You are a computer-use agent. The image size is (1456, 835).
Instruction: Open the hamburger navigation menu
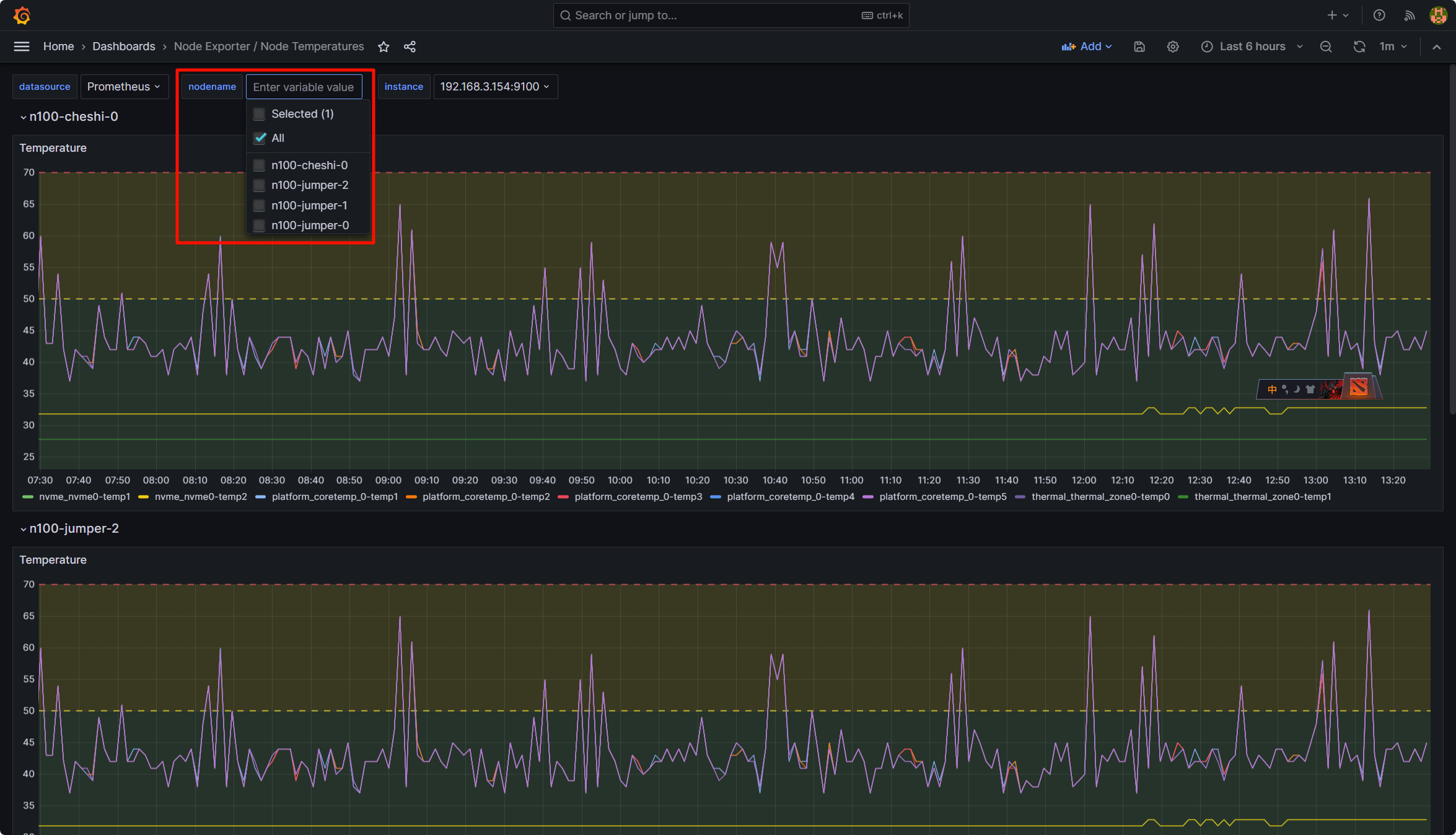(22, 46)
